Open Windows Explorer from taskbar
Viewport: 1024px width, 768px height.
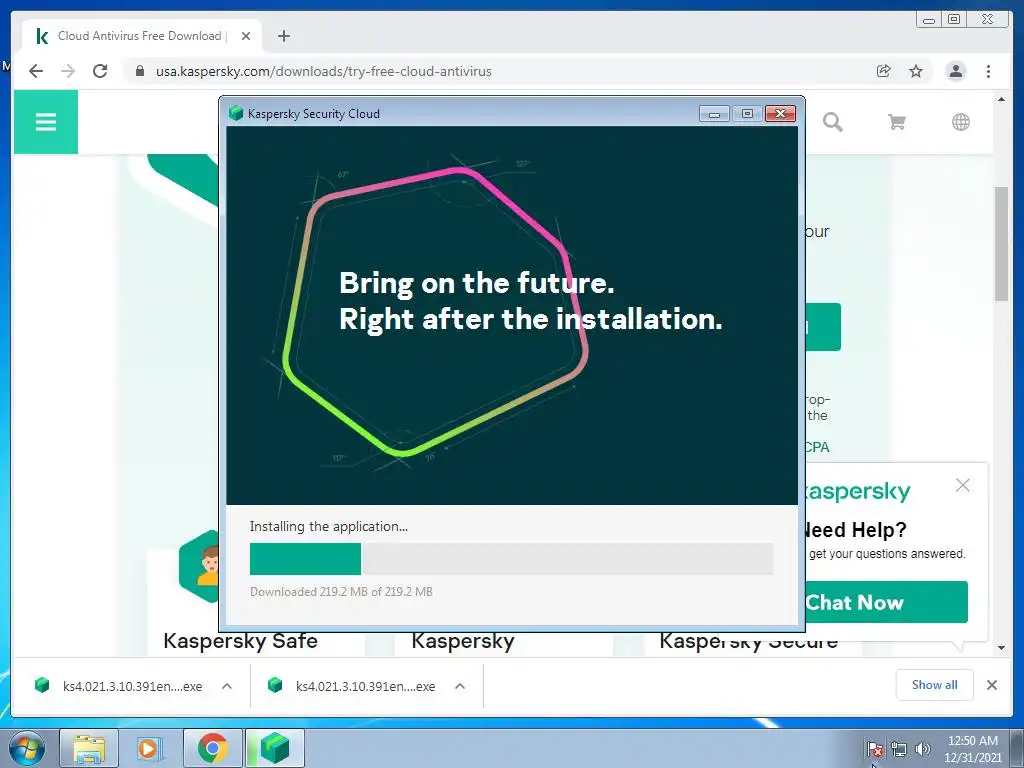(x=89, y=748)
